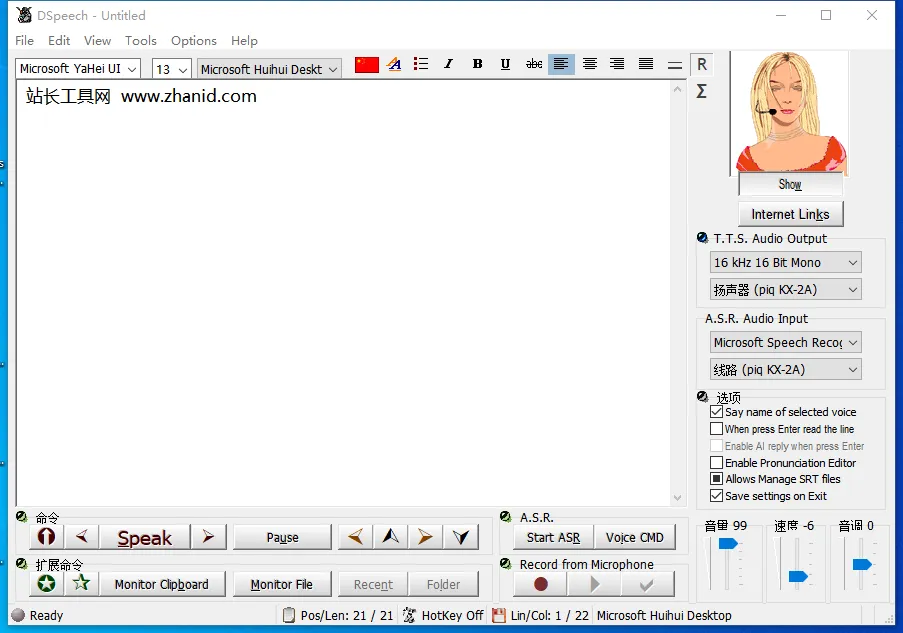
Task: Open the Microsoft Huihui voice dropdown
Action: tap(269, 69)
